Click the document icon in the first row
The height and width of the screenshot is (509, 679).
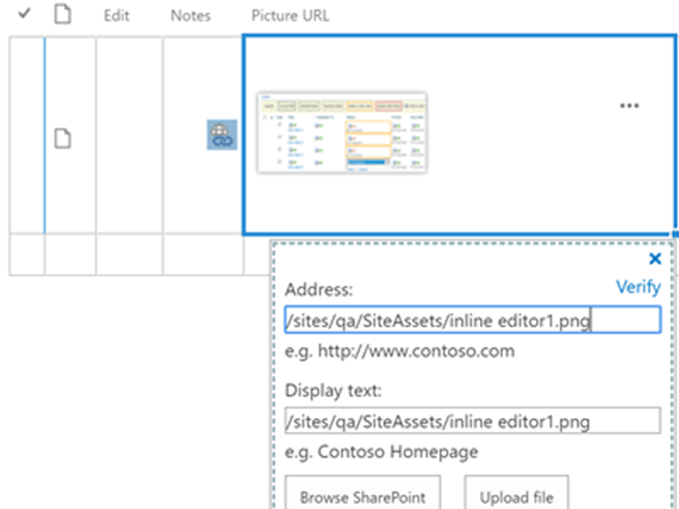(x=62, y=138)
